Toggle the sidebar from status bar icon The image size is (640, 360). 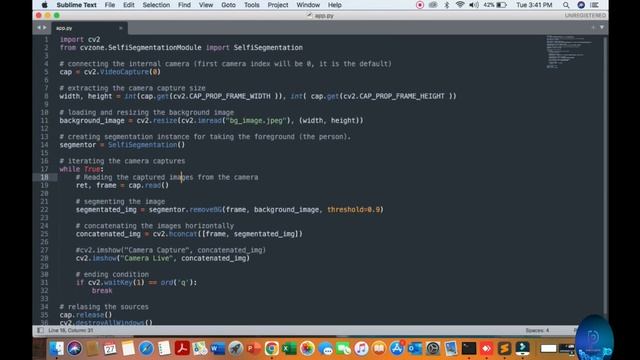pos(40,330)
